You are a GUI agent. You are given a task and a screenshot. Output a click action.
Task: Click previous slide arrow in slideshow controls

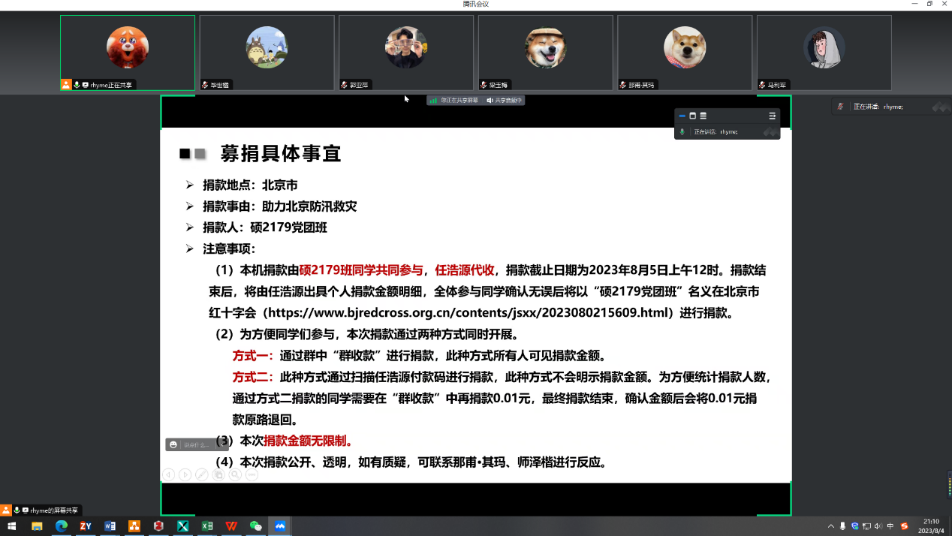tap(168, 474)
